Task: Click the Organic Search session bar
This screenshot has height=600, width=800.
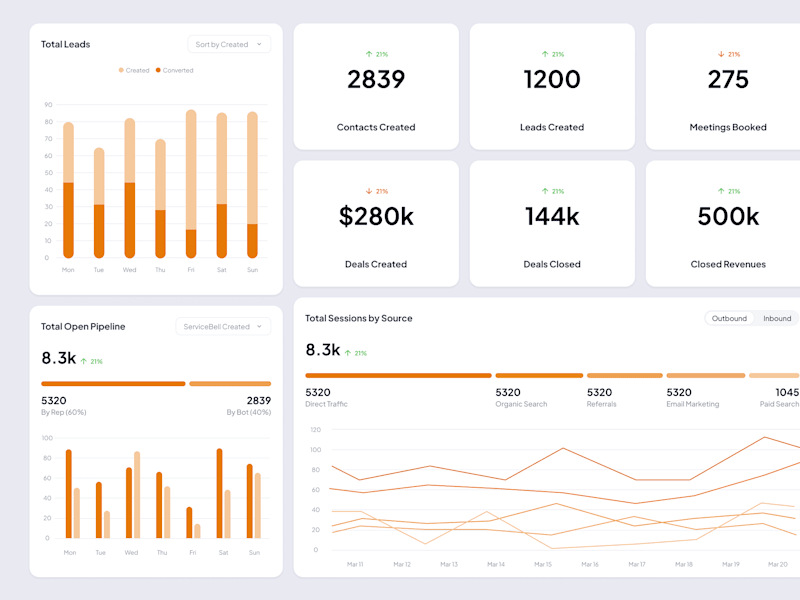Action: 539,376
